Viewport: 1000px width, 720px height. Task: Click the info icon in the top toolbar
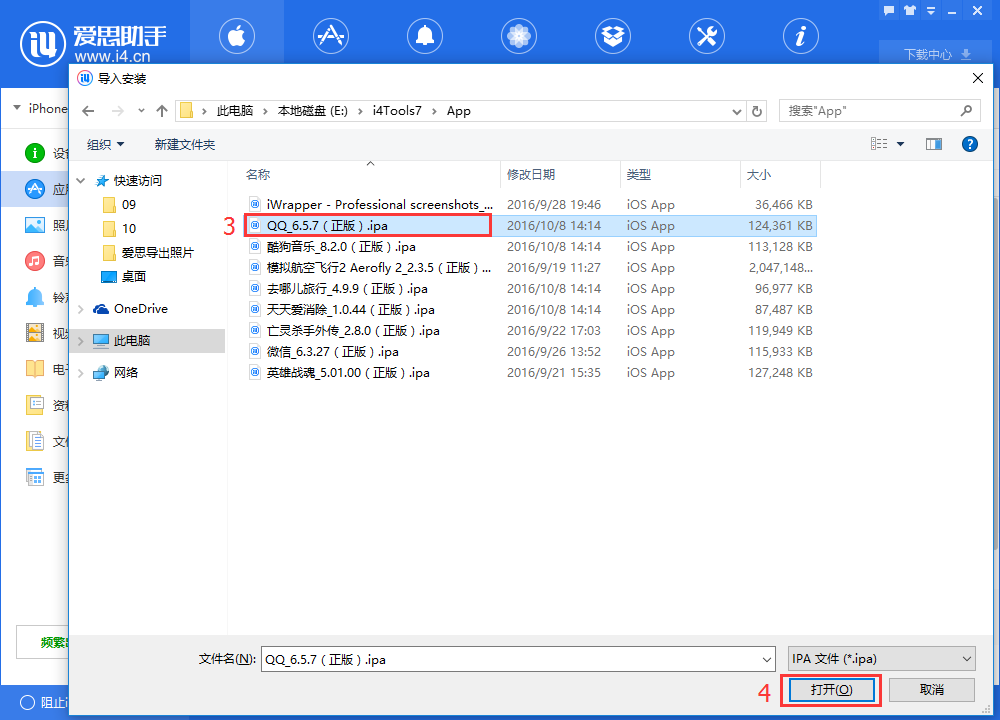pos(800,36)
